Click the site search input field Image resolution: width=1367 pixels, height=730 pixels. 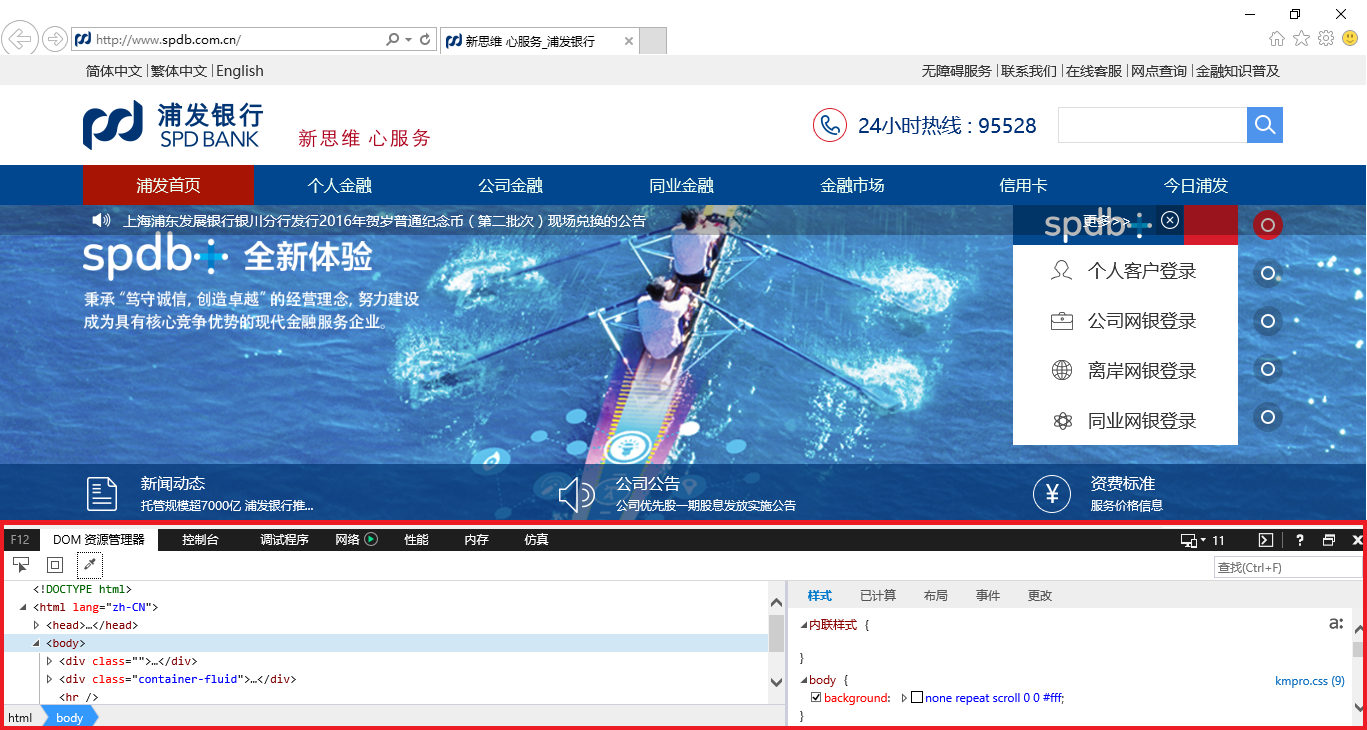1152,125
